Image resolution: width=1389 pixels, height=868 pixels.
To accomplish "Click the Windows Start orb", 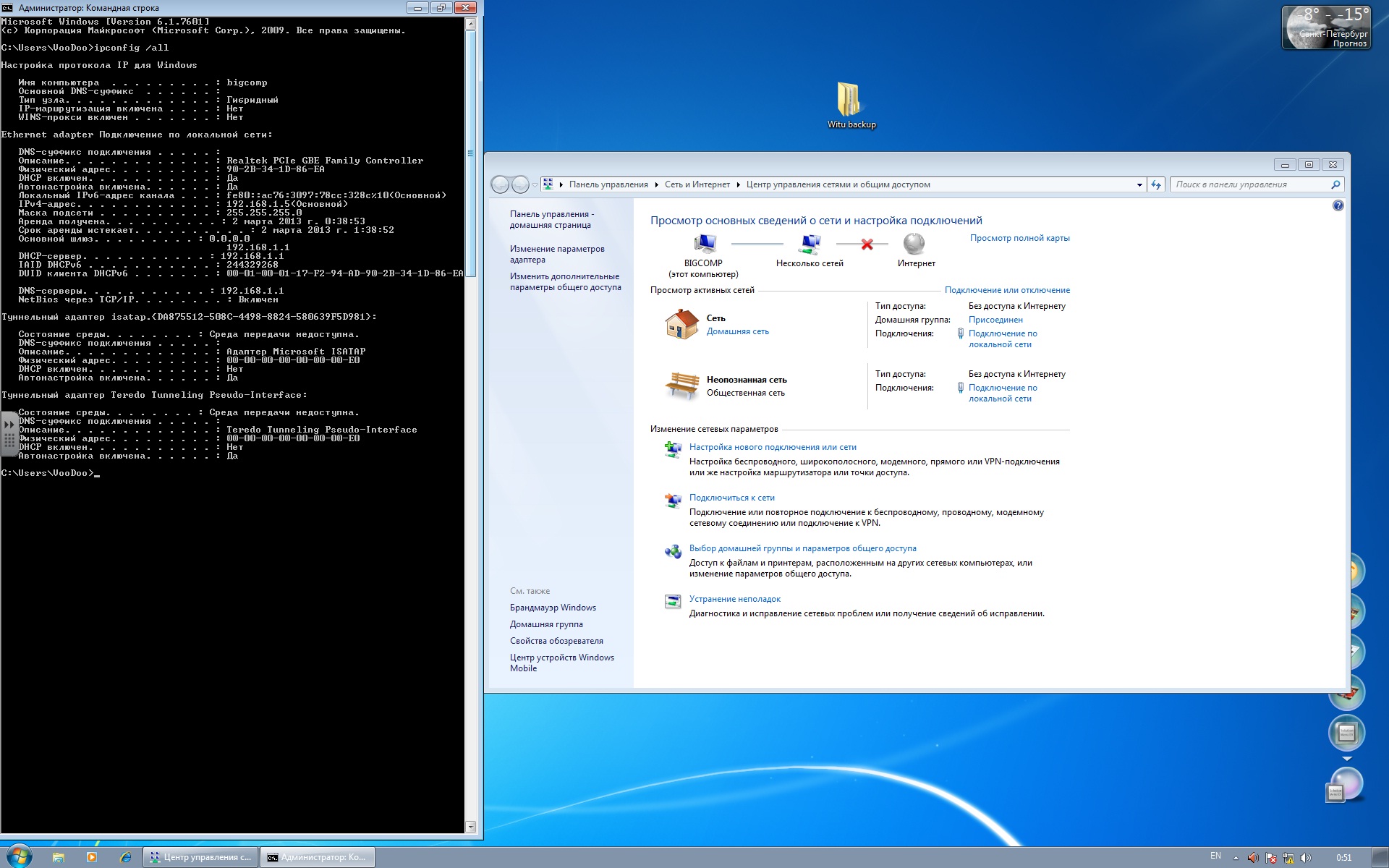I will [20, 856].
